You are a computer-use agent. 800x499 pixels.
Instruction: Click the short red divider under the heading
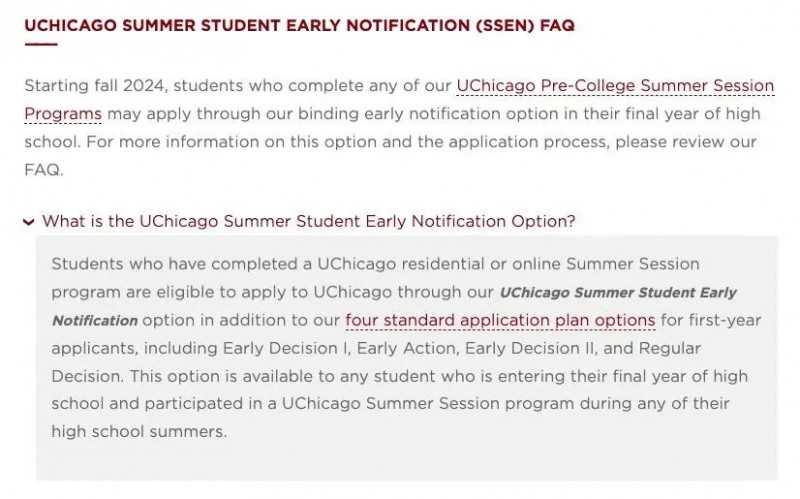click(41, 44)
